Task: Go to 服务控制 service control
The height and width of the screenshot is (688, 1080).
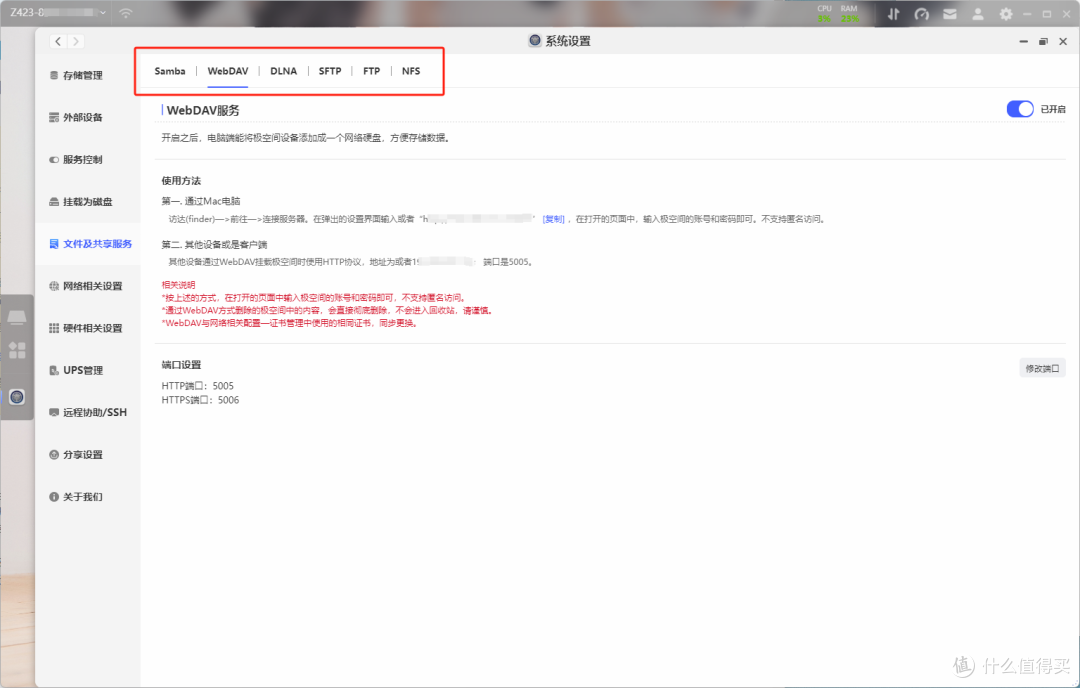Action: pyautogui.click(x=76, y=159)
